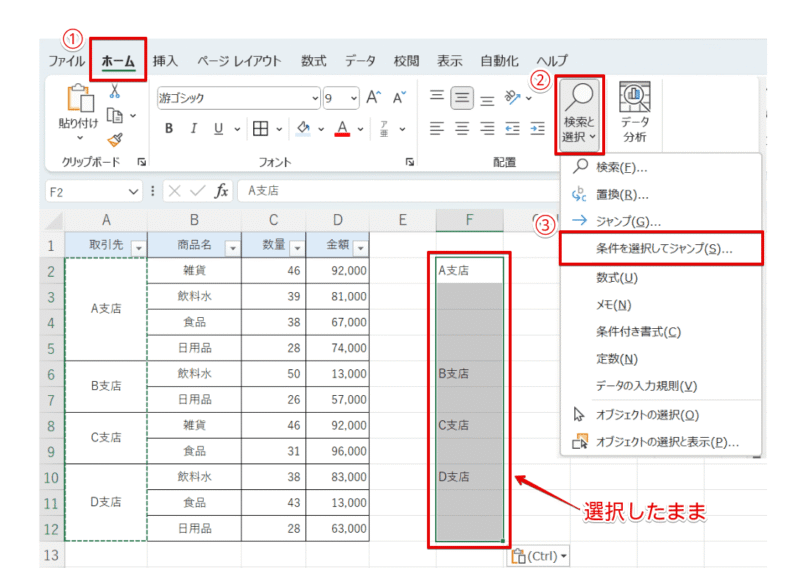Image resolution: width=812 pixels, height=568 pixels.
Task: Click the Paste clipboard icon
Action: coord(80,98)
